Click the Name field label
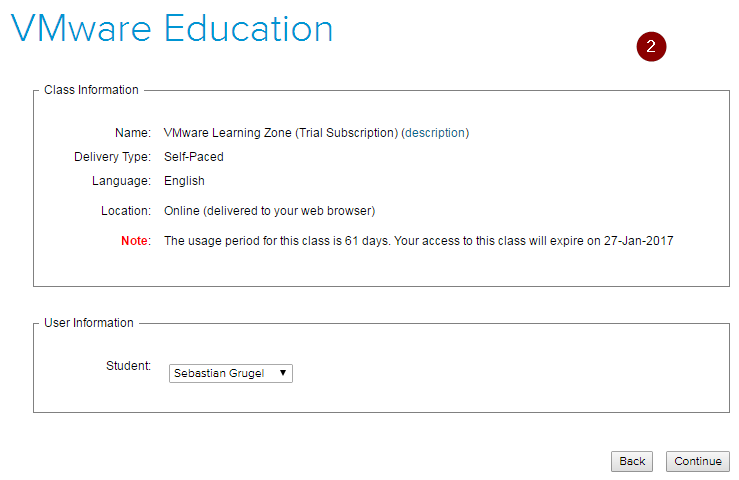 (133, 132)
